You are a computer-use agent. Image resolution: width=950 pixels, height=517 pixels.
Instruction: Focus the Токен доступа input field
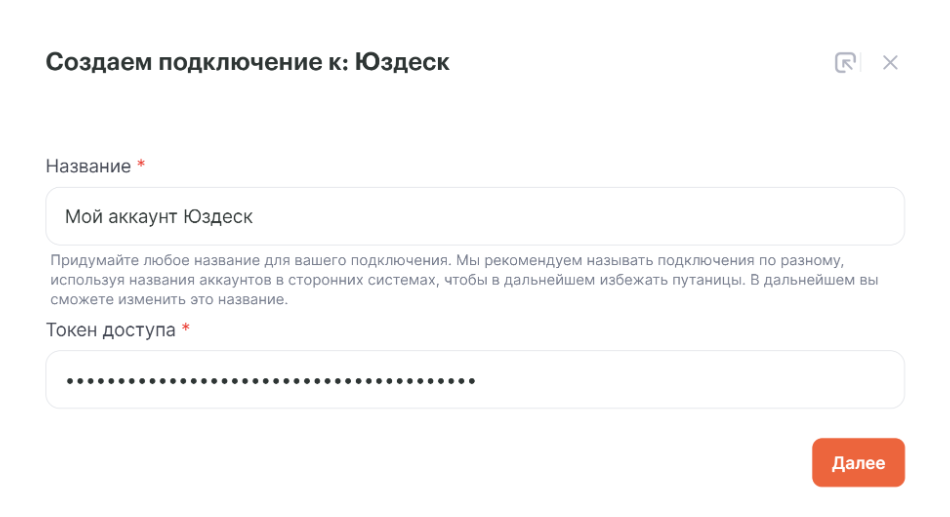tap(475, 380)
